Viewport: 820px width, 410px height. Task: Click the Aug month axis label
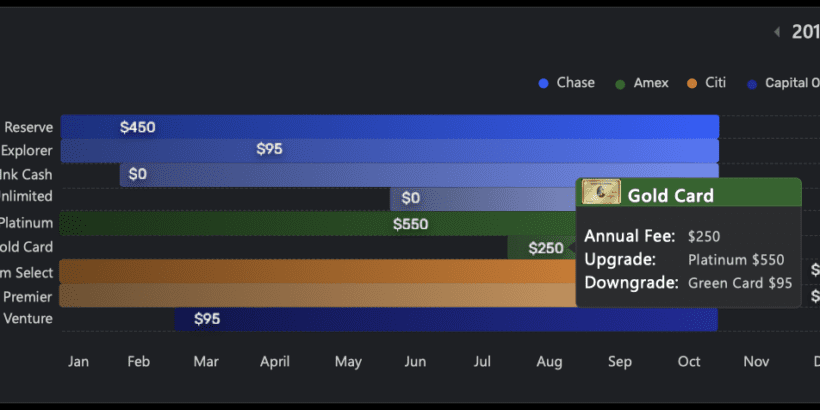point(549,362)
